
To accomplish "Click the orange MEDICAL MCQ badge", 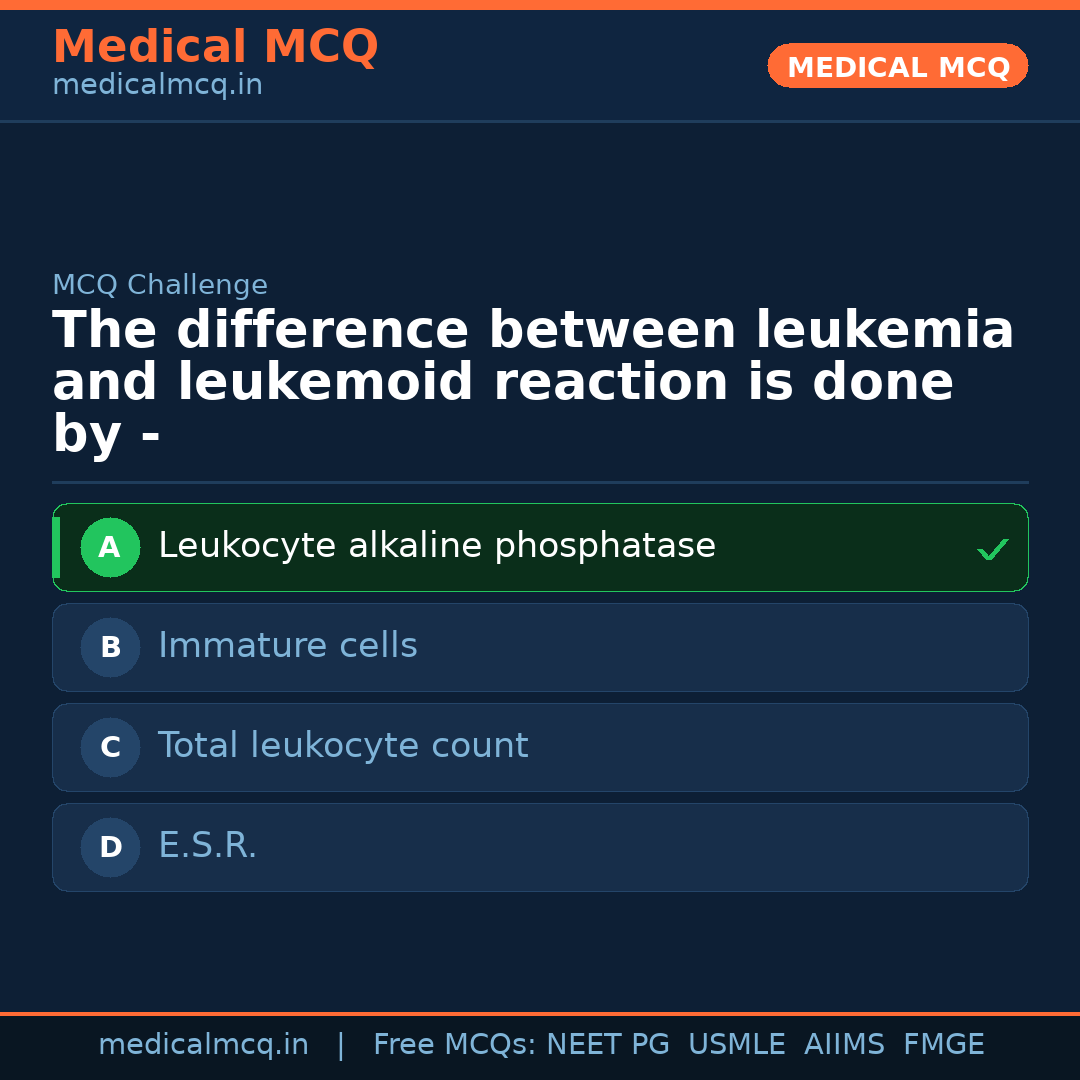I will click(x=898, y=67).
